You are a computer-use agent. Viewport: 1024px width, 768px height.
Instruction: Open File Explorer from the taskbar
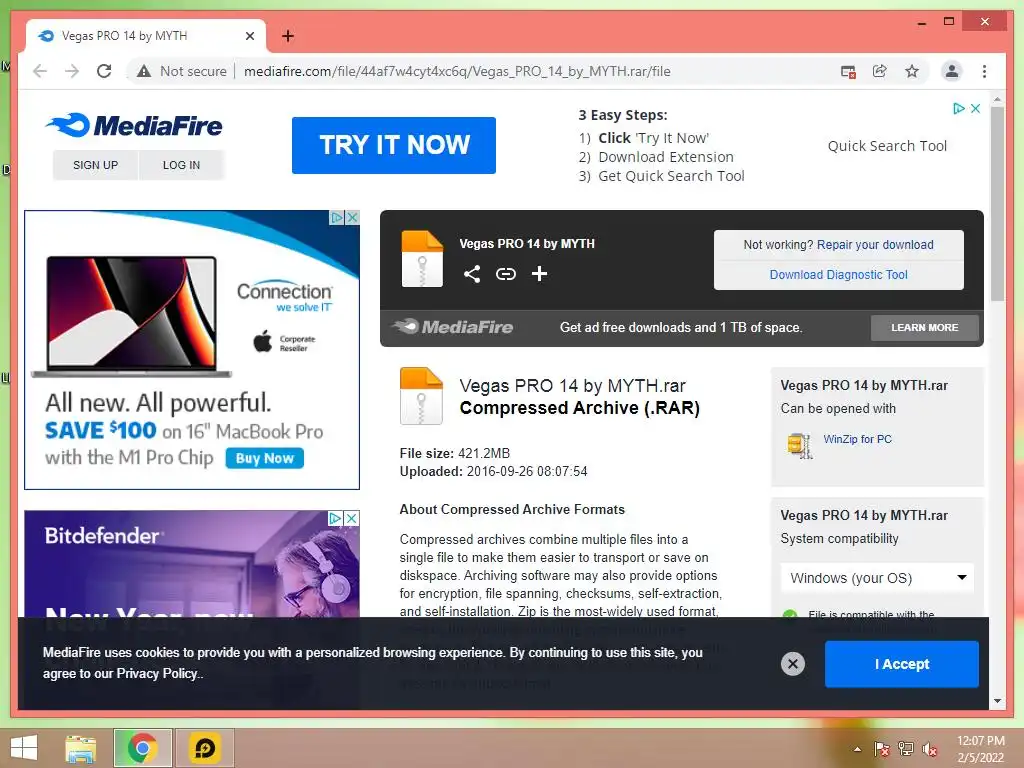(x=81, y=748)
